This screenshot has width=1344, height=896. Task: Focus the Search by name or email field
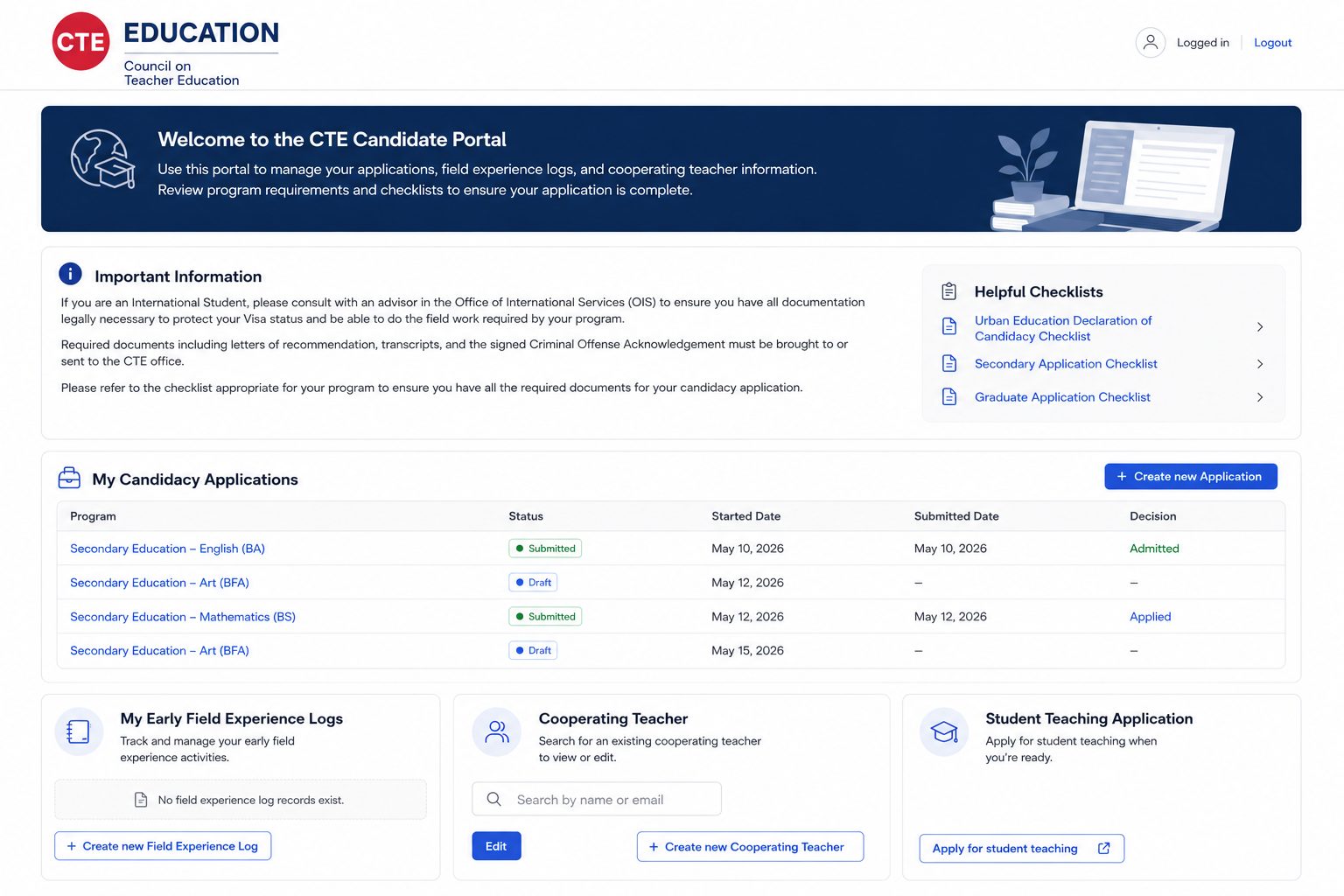pos(597,799)
